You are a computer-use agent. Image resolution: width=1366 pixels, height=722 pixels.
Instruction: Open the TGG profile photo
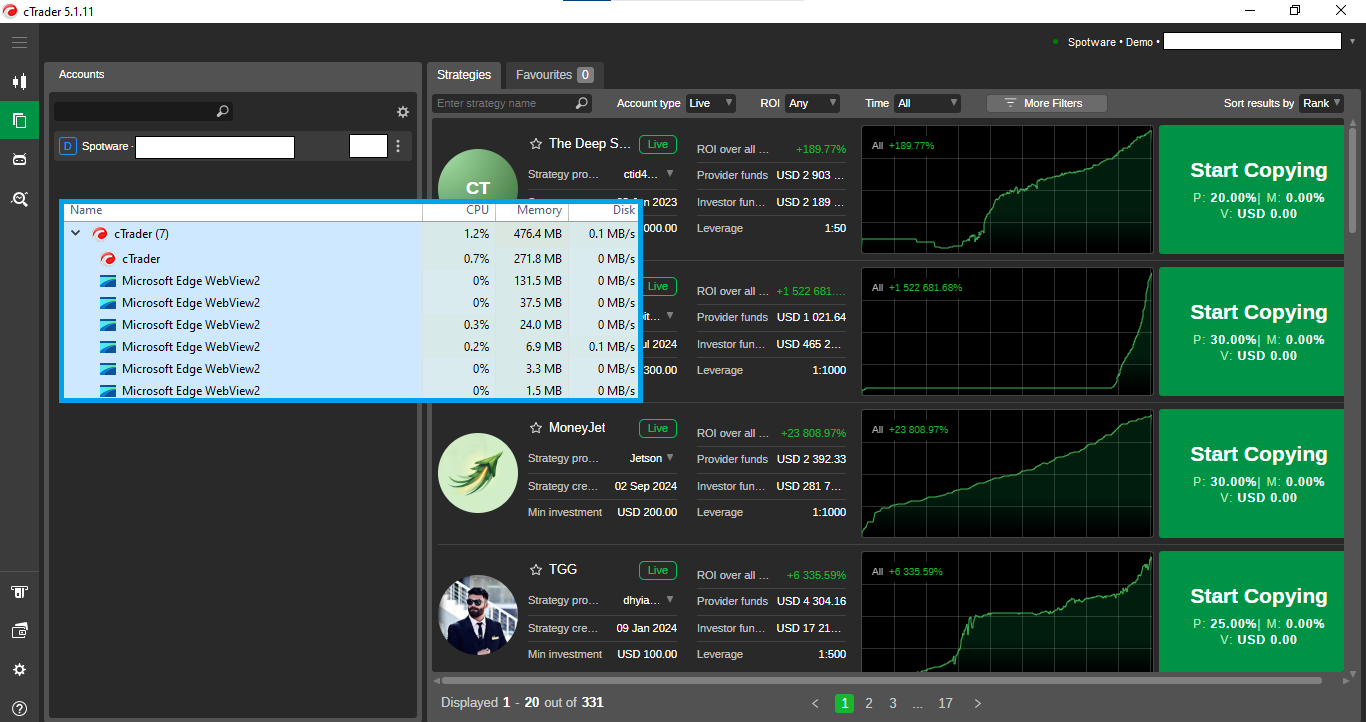click(478, 615)
